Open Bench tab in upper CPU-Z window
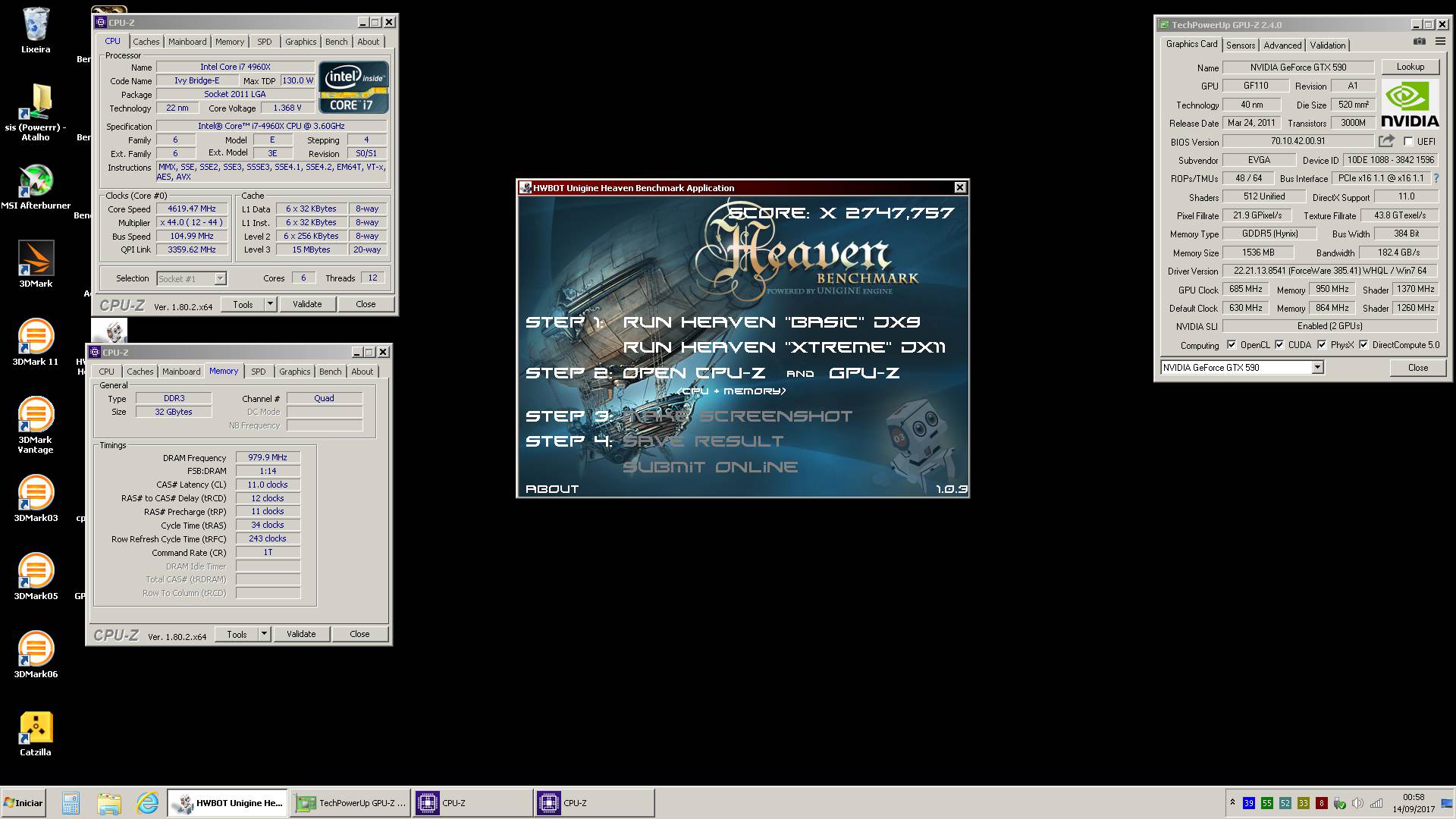Viewport: 1456px width, 819px height. click(x=337, y=42)
